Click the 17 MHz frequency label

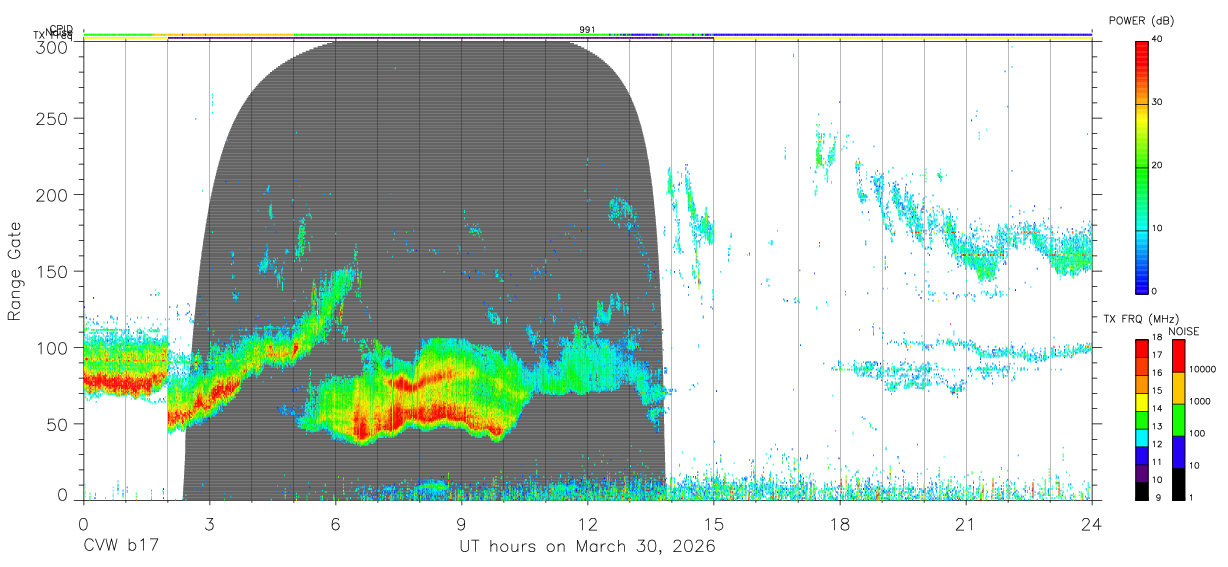point(1156,355)
